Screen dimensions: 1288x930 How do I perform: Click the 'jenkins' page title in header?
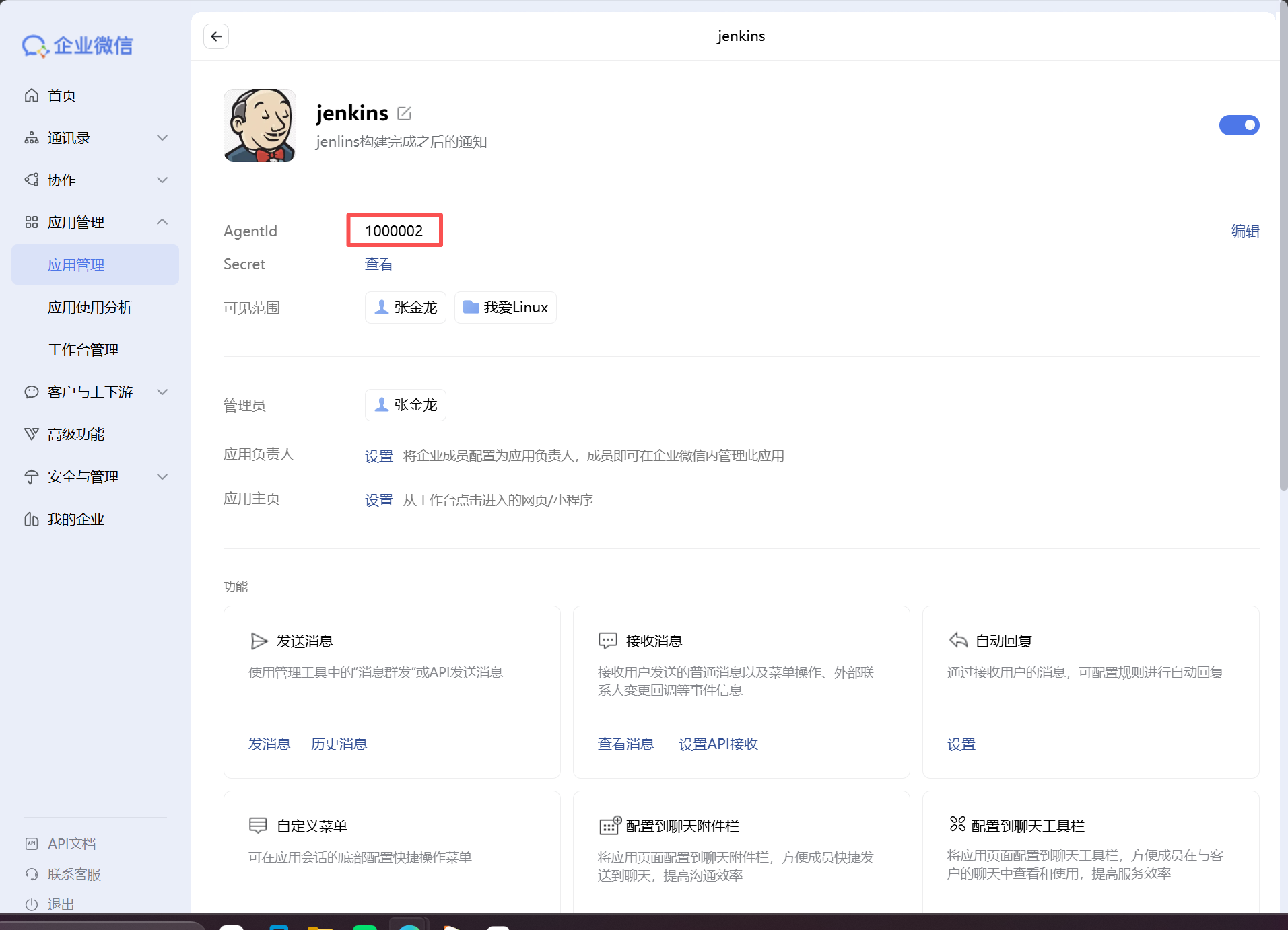[741, 36]
